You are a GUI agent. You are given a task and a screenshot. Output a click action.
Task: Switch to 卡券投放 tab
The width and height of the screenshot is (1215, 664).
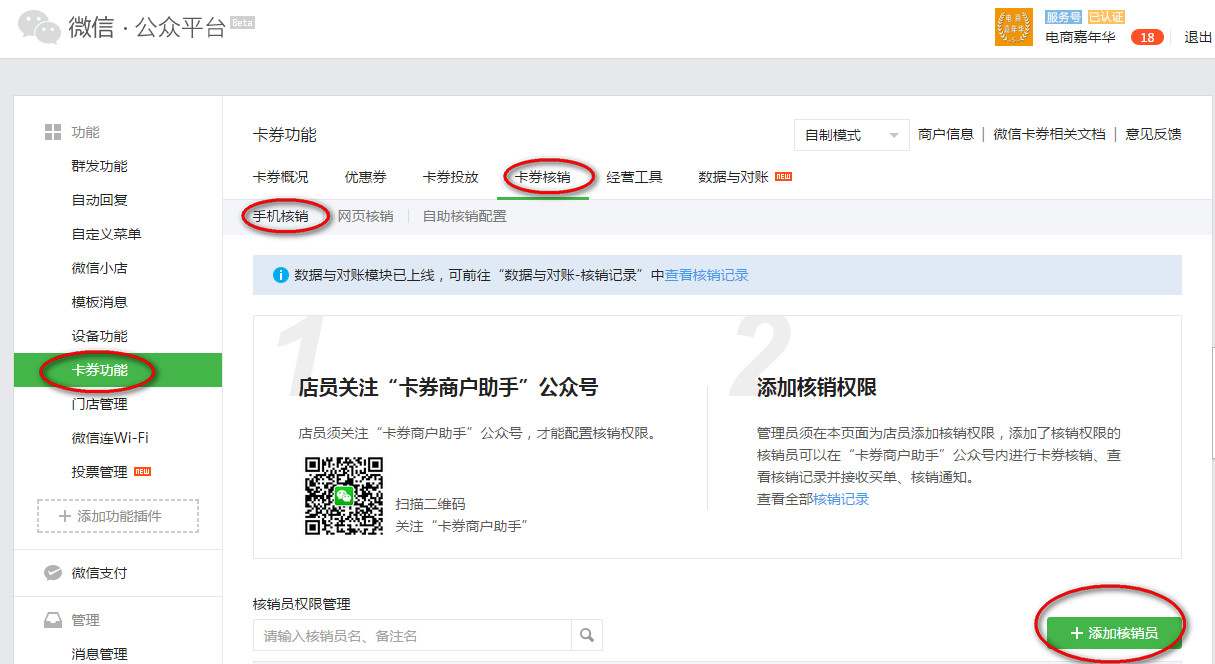(x=451, y=177)
